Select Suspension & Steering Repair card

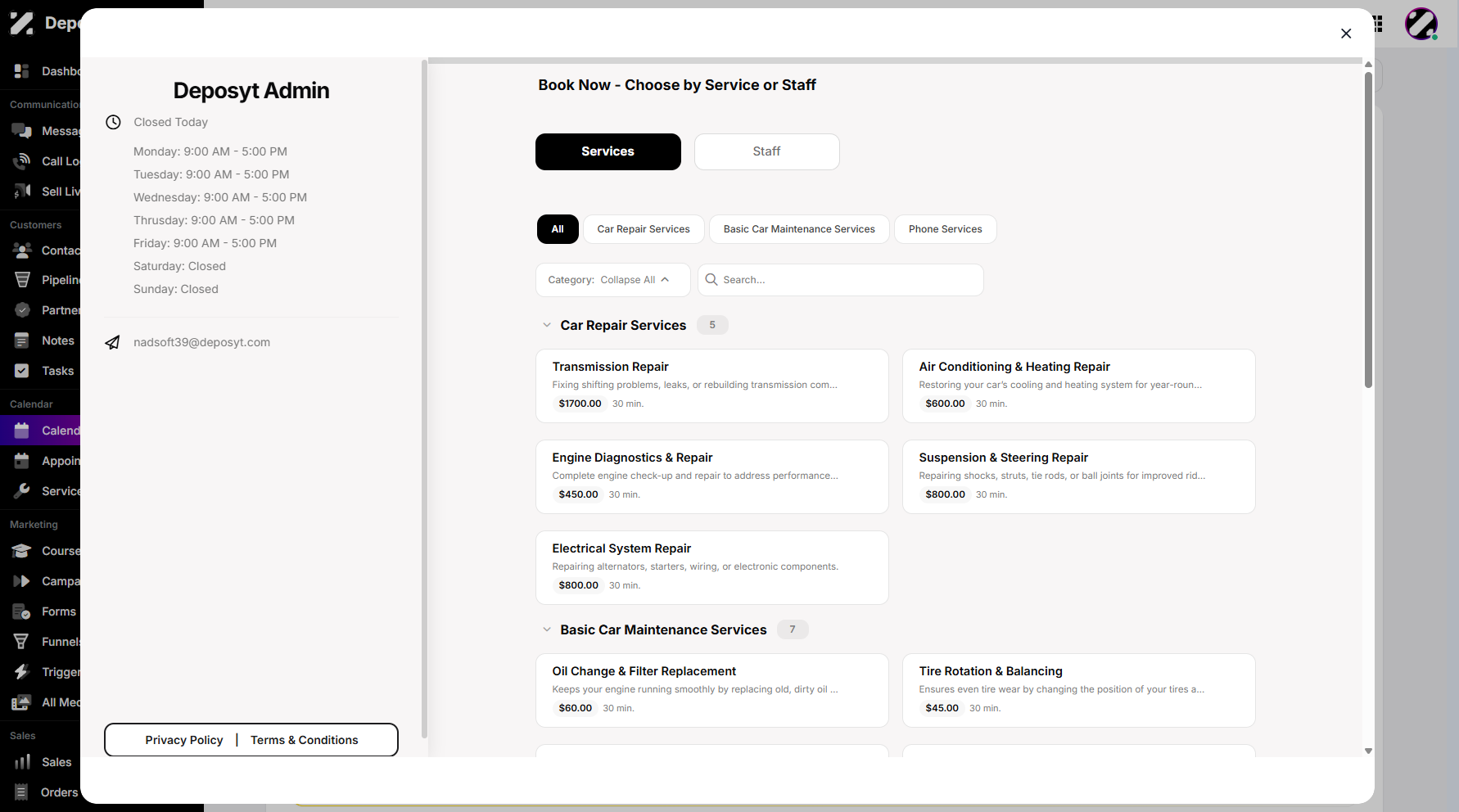(x=1079, y=476)
